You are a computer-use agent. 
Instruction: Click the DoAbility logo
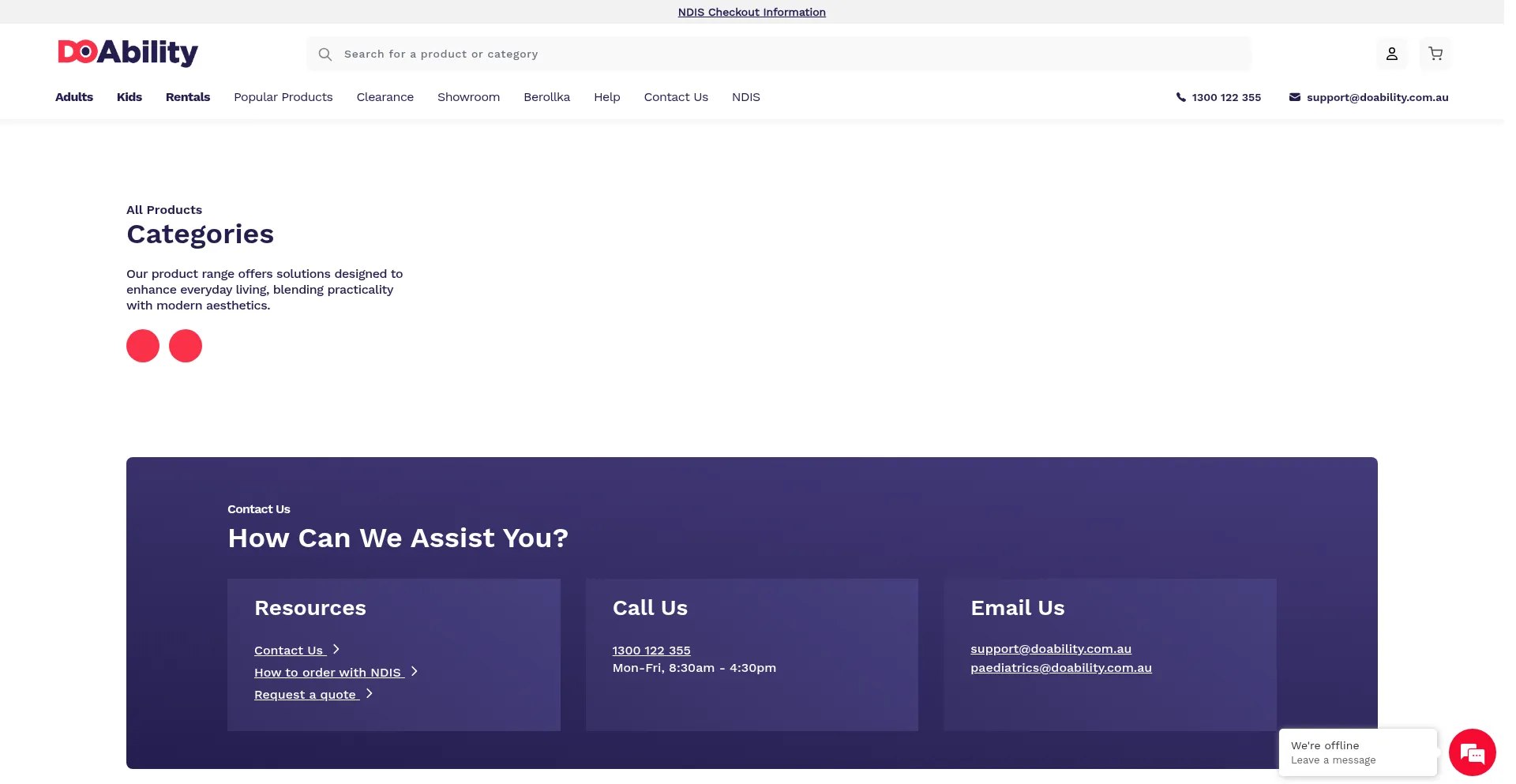(x=128, y=53)
